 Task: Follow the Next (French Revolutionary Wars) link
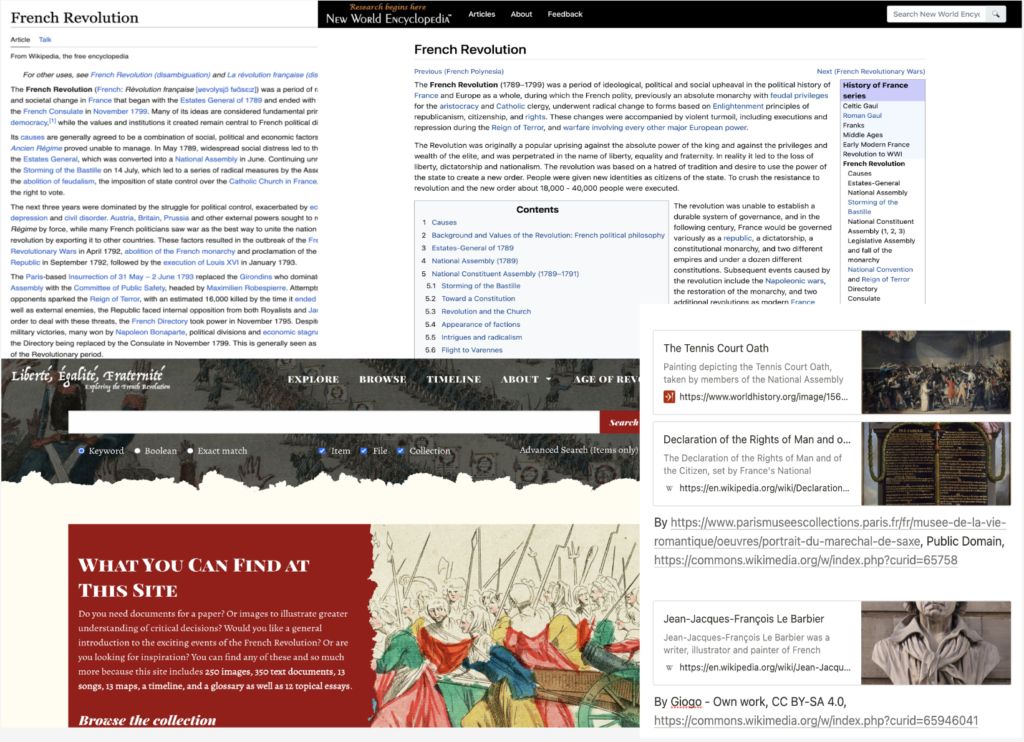870,72
